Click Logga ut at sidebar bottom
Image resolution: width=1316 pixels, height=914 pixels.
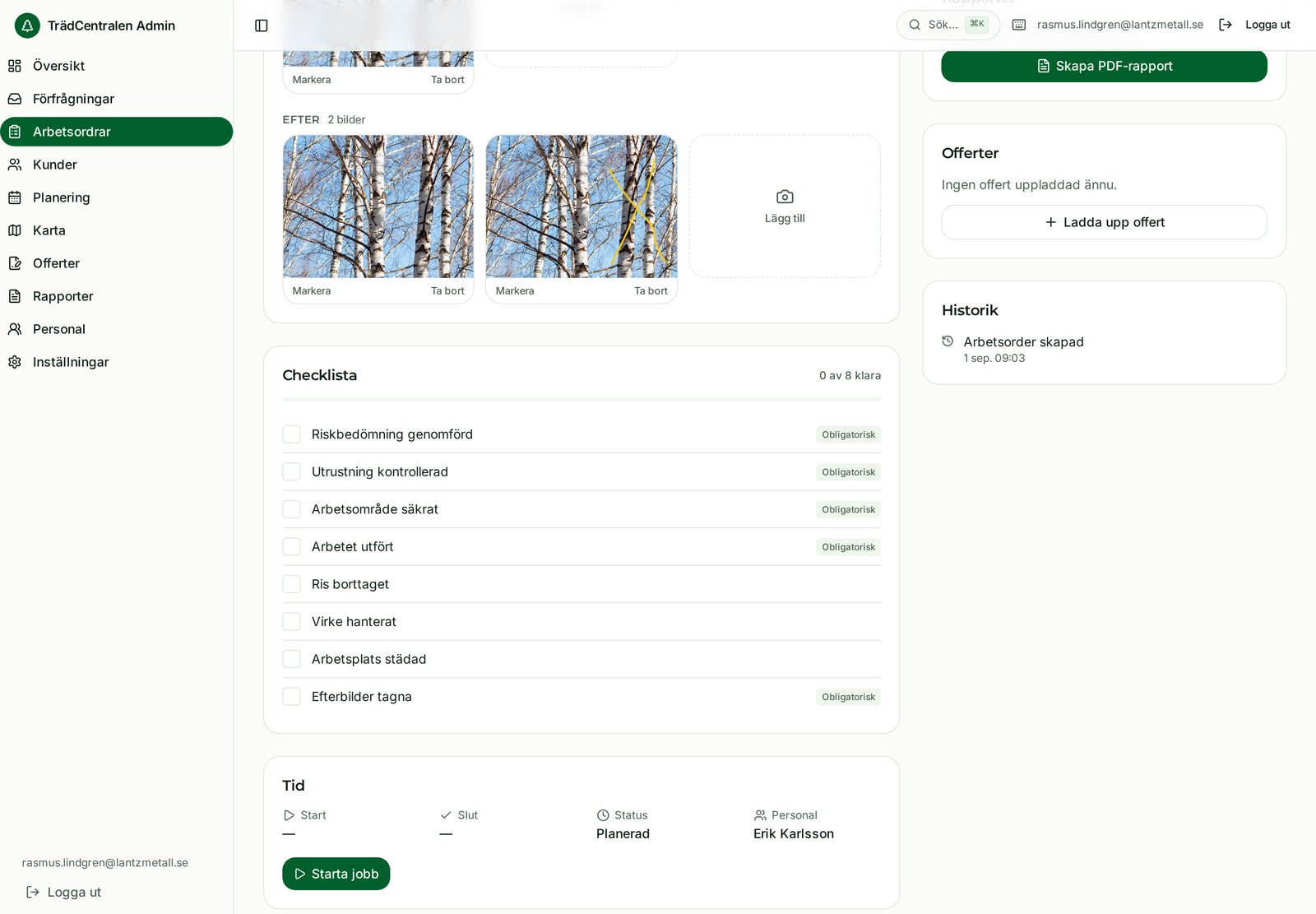64,892
